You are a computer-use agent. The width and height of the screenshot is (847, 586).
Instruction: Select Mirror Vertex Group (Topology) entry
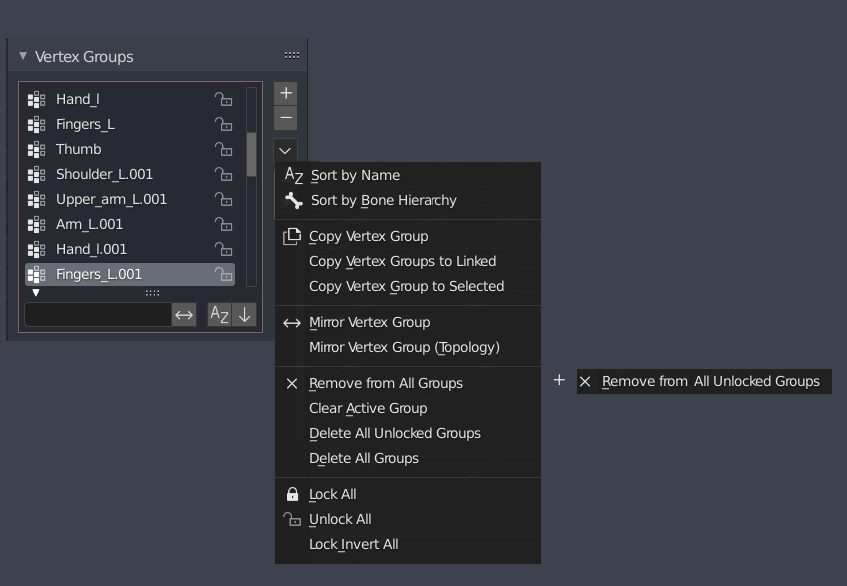[x=404, y=347]
